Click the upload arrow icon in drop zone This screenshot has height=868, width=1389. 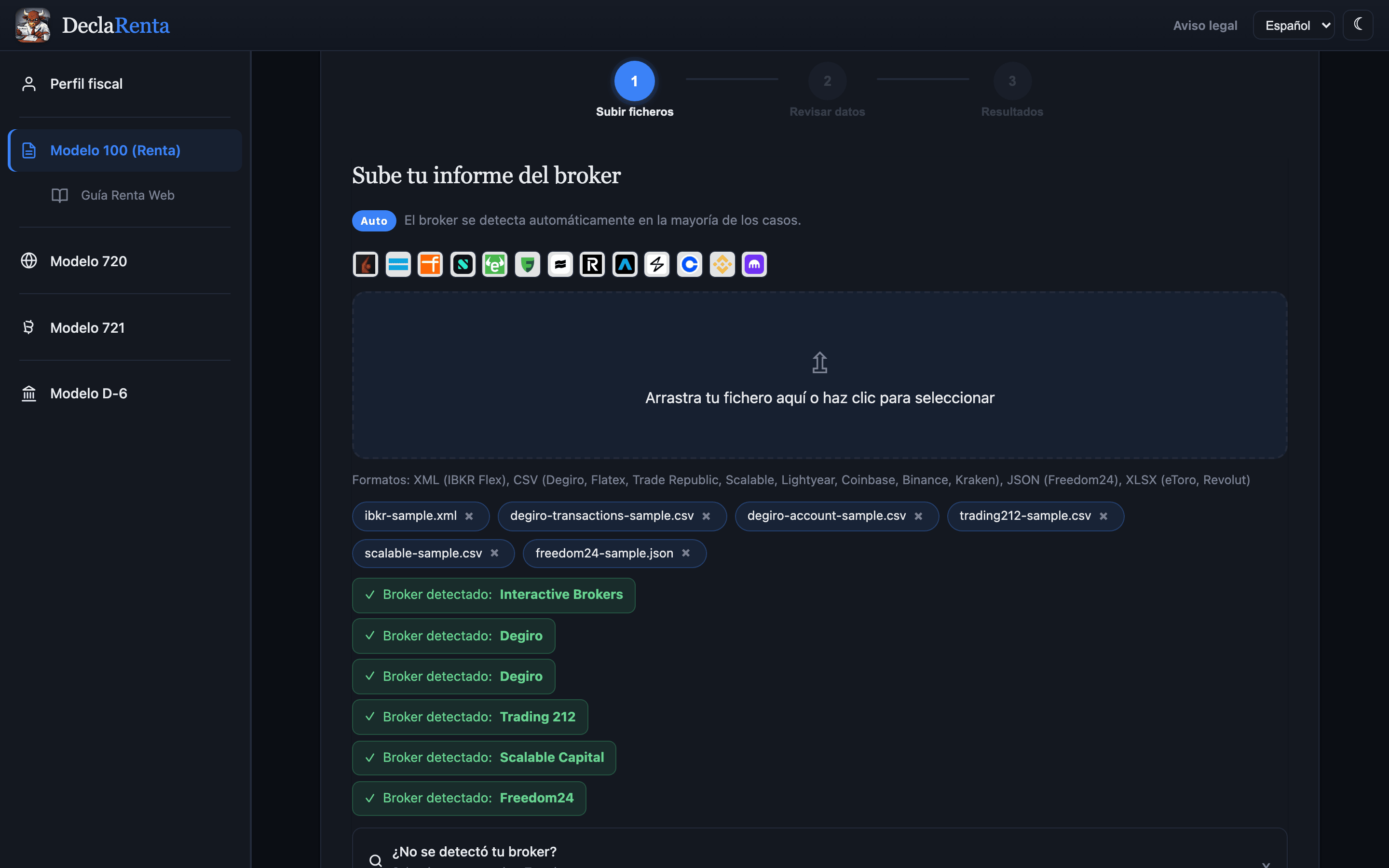click(819, 362)
